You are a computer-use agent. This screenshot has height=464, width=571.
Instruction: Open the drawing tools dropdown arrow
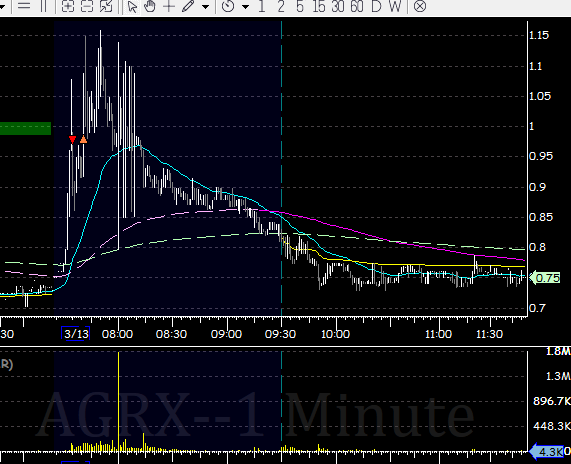click(205, 7)
